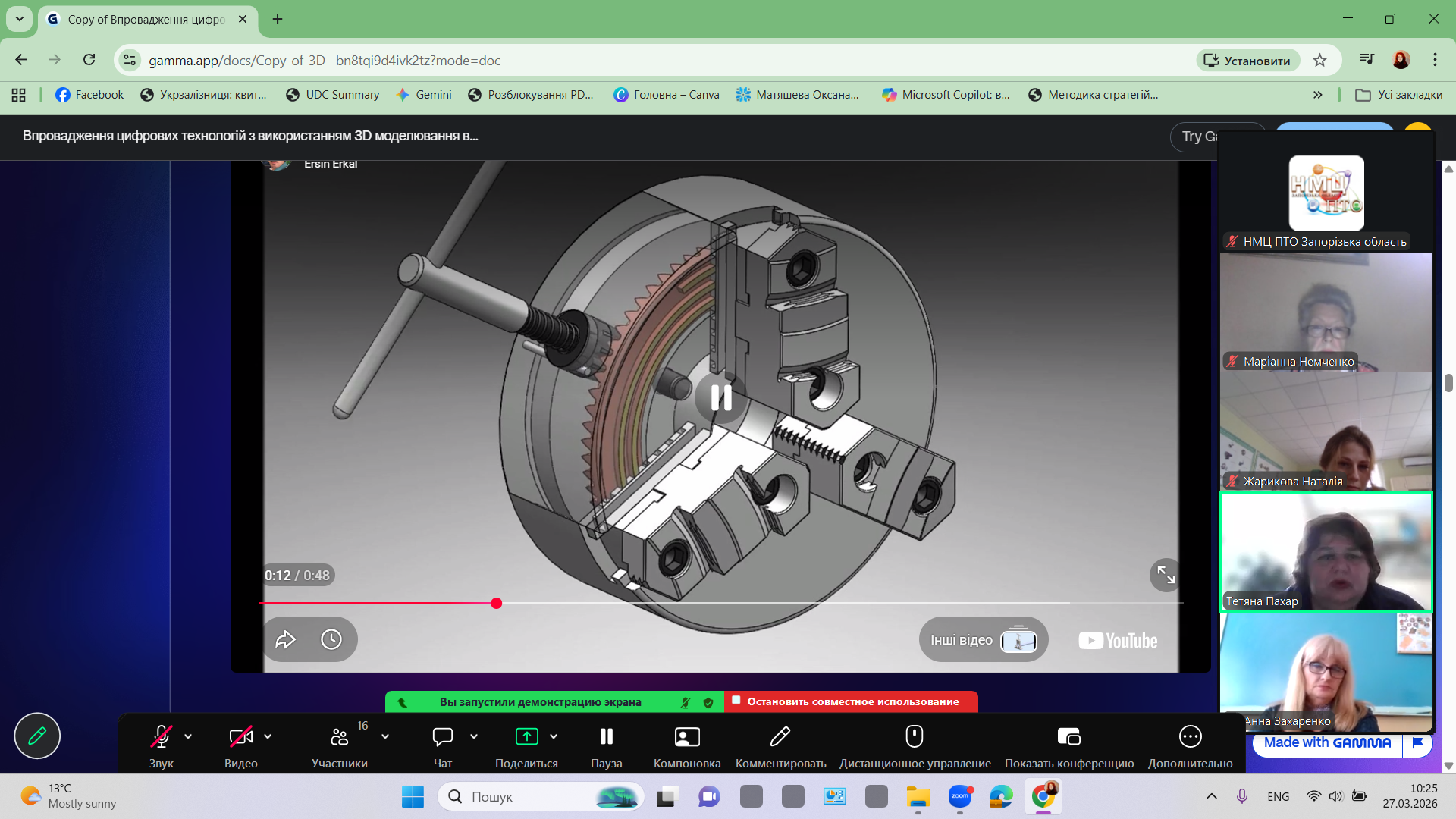Screen dimensions: 1456x819
Task: Click the video fullscreen expand icon
Action: (x=1166, y=576)
